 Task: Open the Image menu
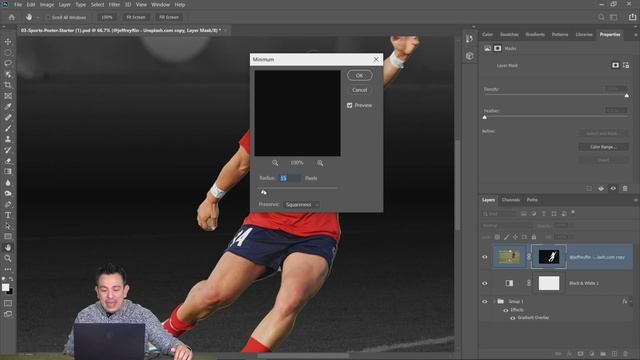[47, 4]
